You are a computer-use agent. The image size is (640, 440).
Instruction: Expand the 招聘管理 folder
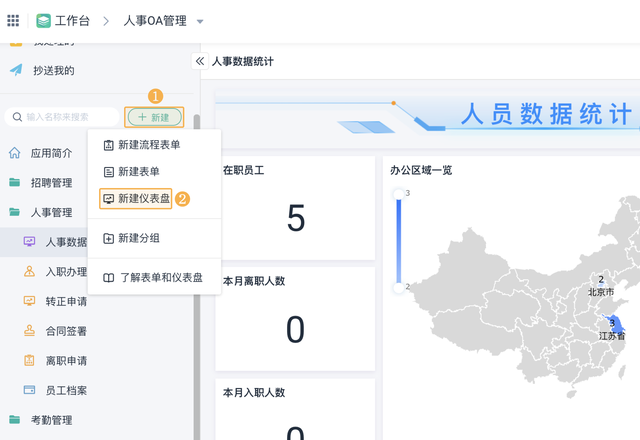(x=51, y=183)
